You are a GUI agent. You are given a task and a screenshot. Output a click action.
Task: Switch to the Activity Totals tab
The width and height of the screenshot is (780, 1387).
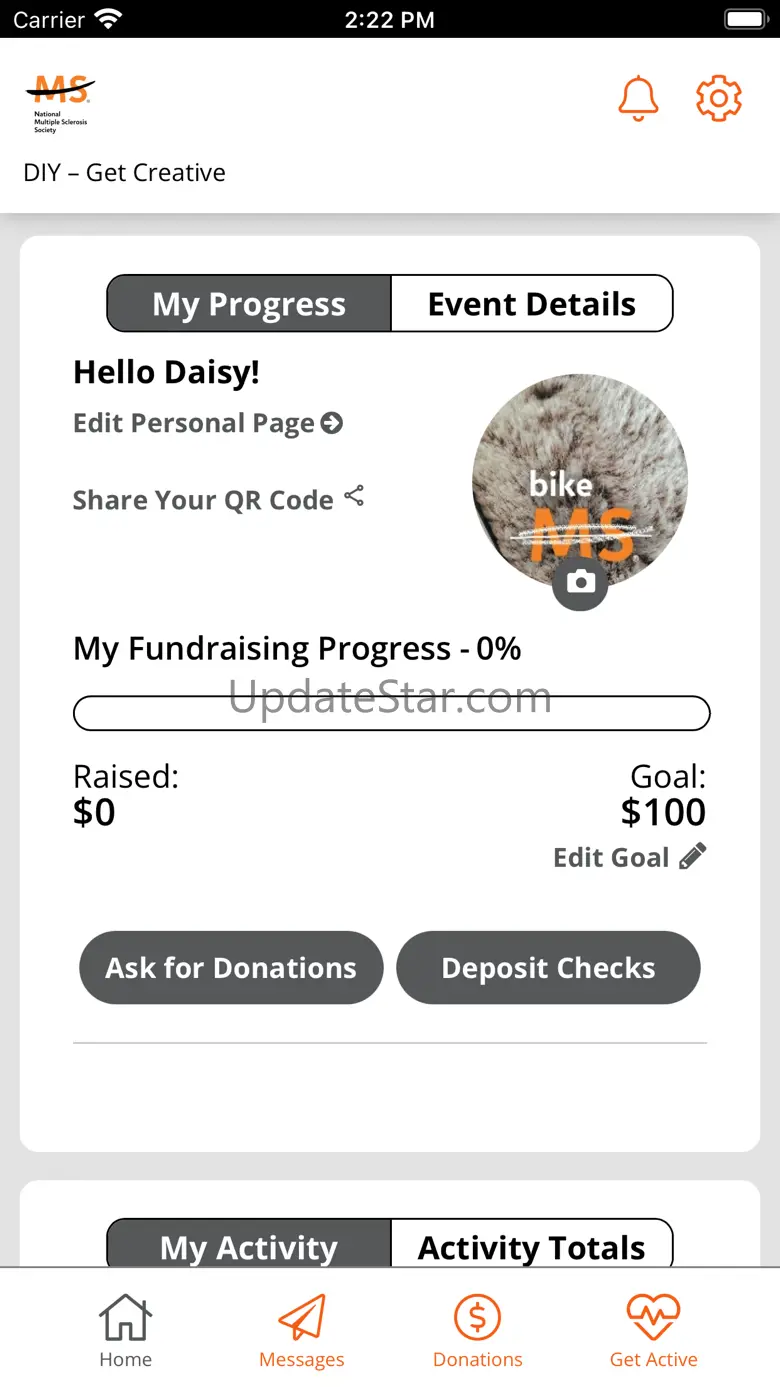pos(531,1244)
